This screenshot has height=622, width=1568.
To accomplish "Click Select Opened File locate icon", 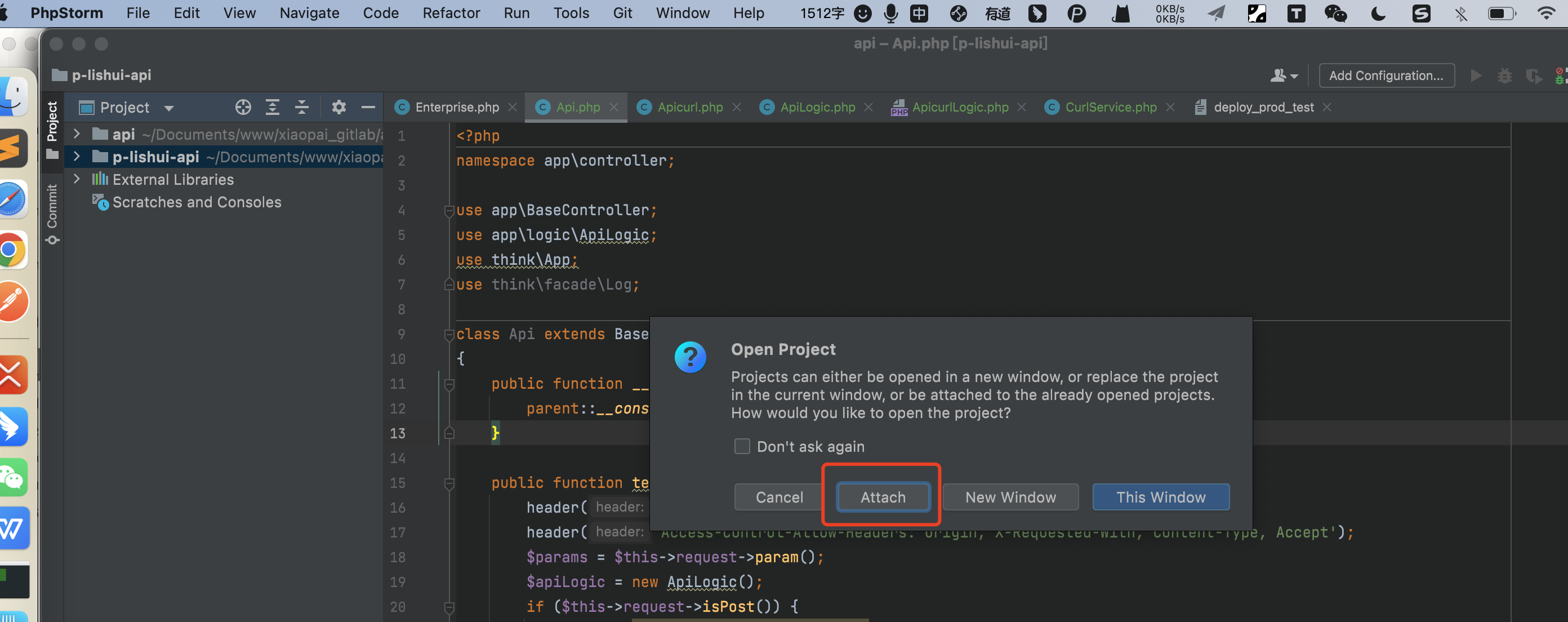I will coord(243,107).
